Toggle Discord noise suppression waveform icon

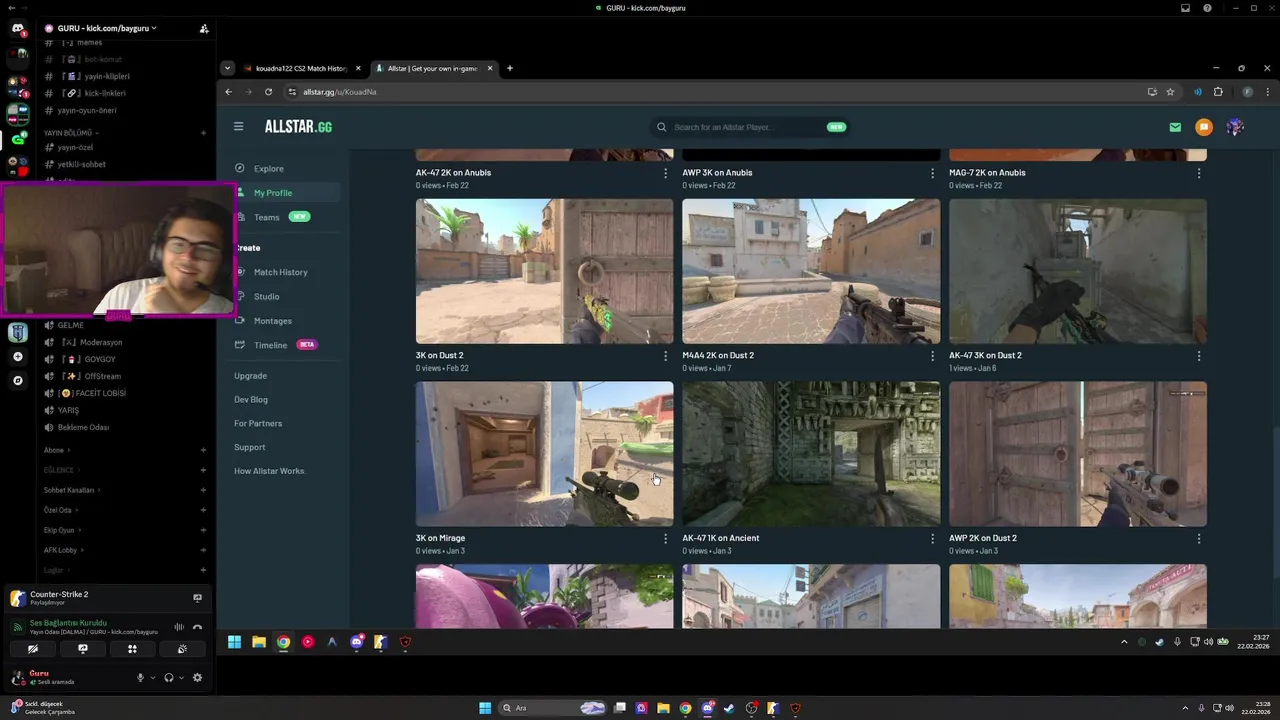coord(179,627)
